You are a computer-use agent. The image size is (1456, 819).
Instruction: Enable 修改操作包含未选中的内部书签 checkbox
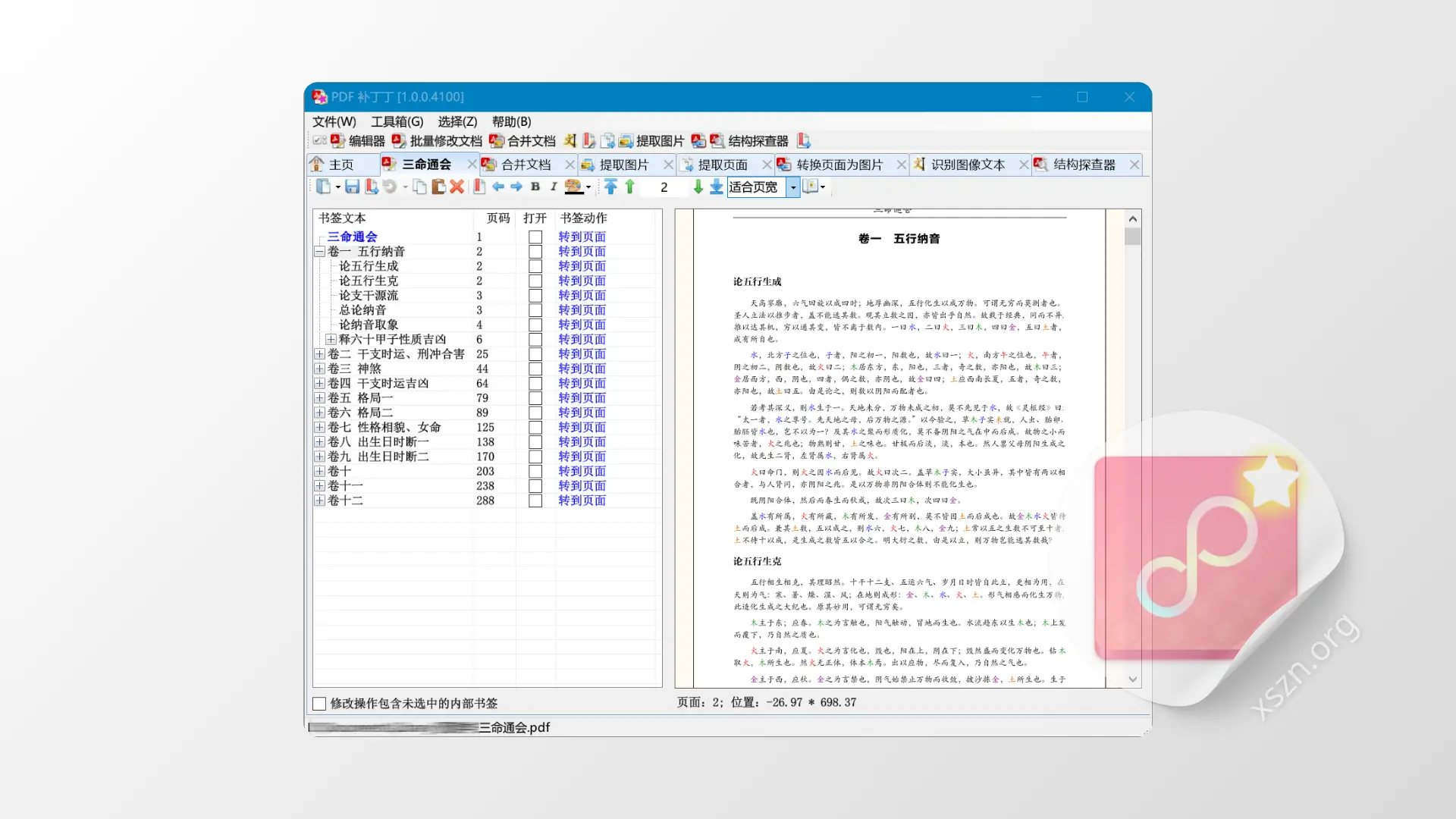click(x=319, y=704)
